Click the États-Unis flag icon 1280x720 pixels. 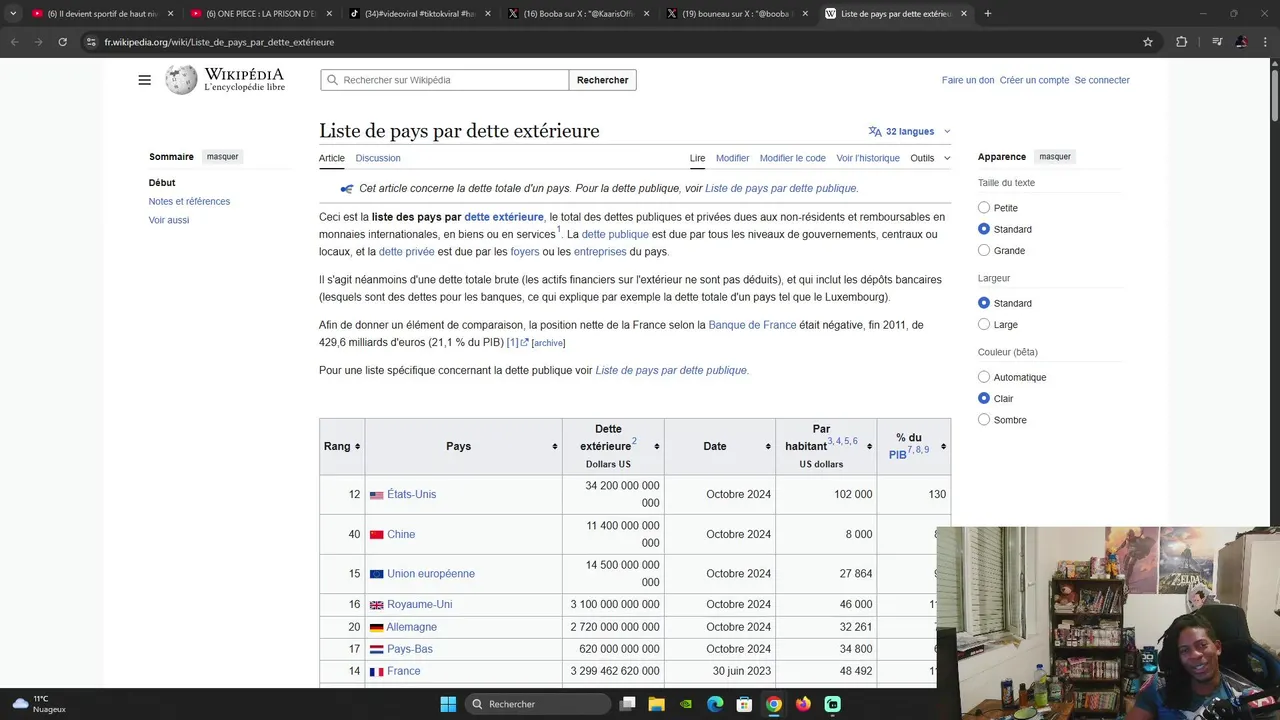pos(377,495)
